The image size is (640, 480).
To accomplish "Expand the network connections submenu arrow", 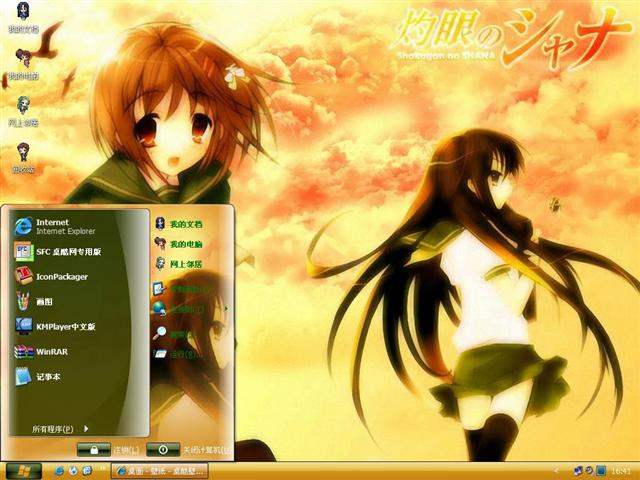I will click(x=226, y=309).
